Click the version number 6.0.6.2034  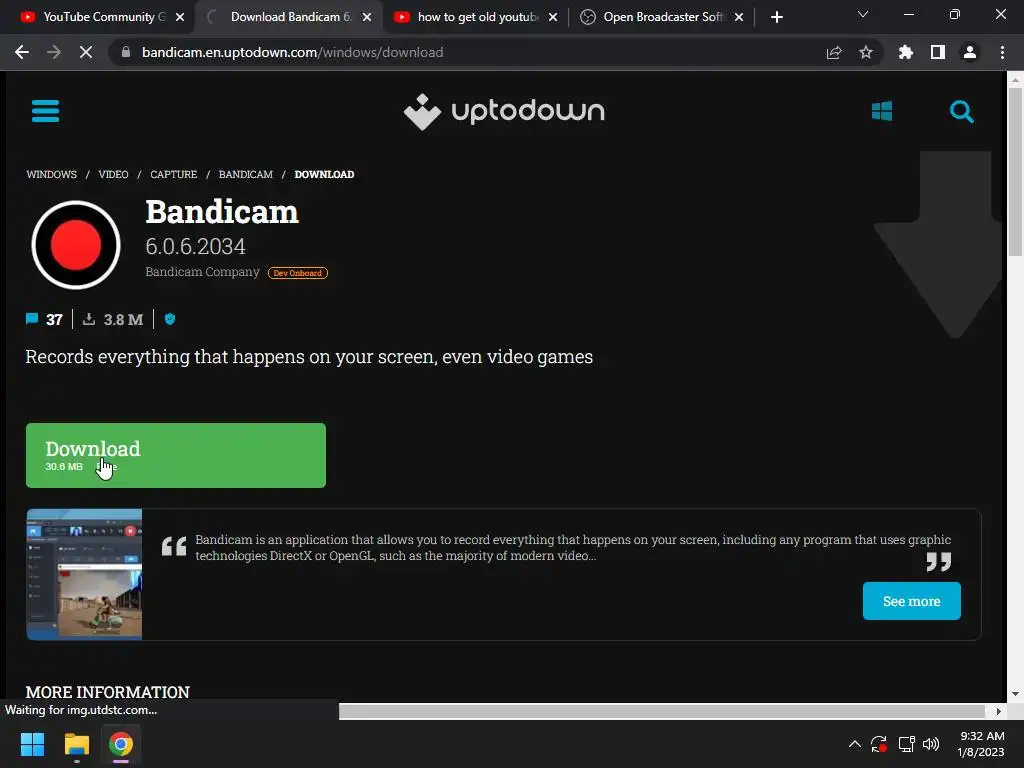coord(195,246)
